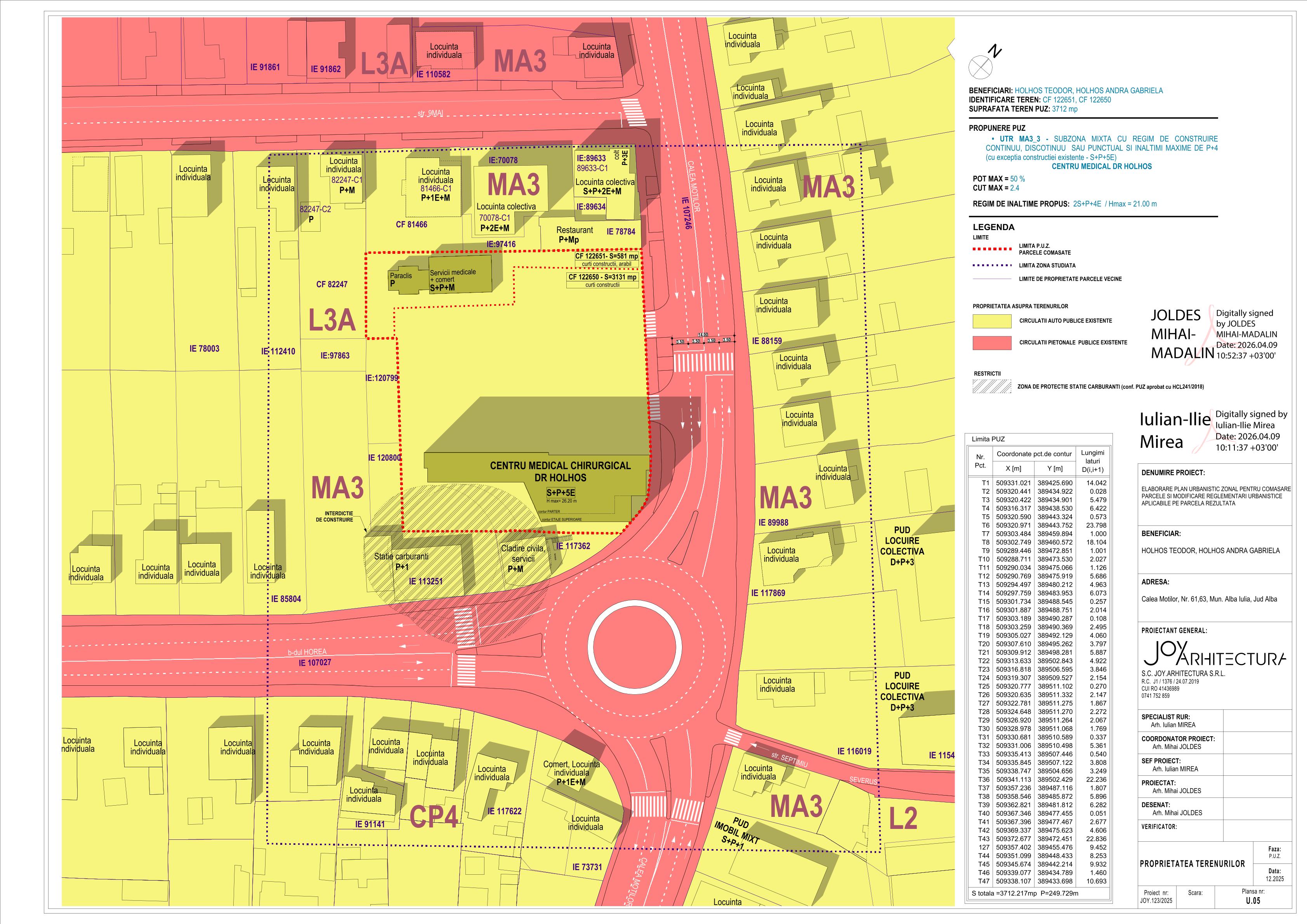Click the '14.00' road width dimension

click(703, 335)
